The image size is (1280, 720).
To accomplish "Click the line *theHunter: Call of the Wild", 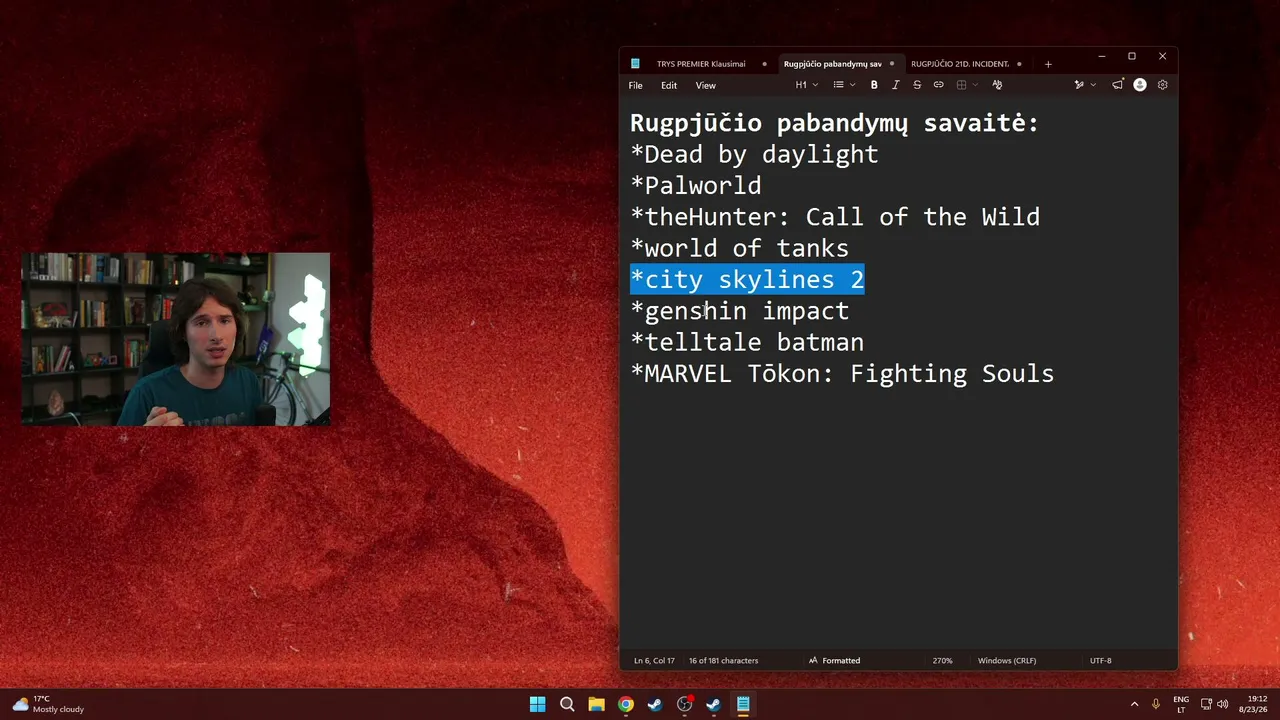I will coord(835,217).
